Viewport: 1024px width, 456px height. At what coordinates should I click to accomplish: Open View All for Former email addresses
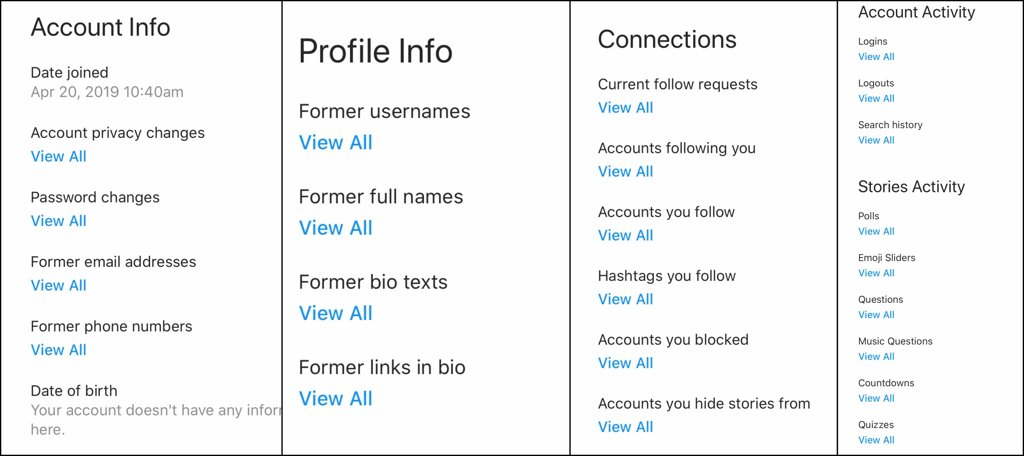58,285
